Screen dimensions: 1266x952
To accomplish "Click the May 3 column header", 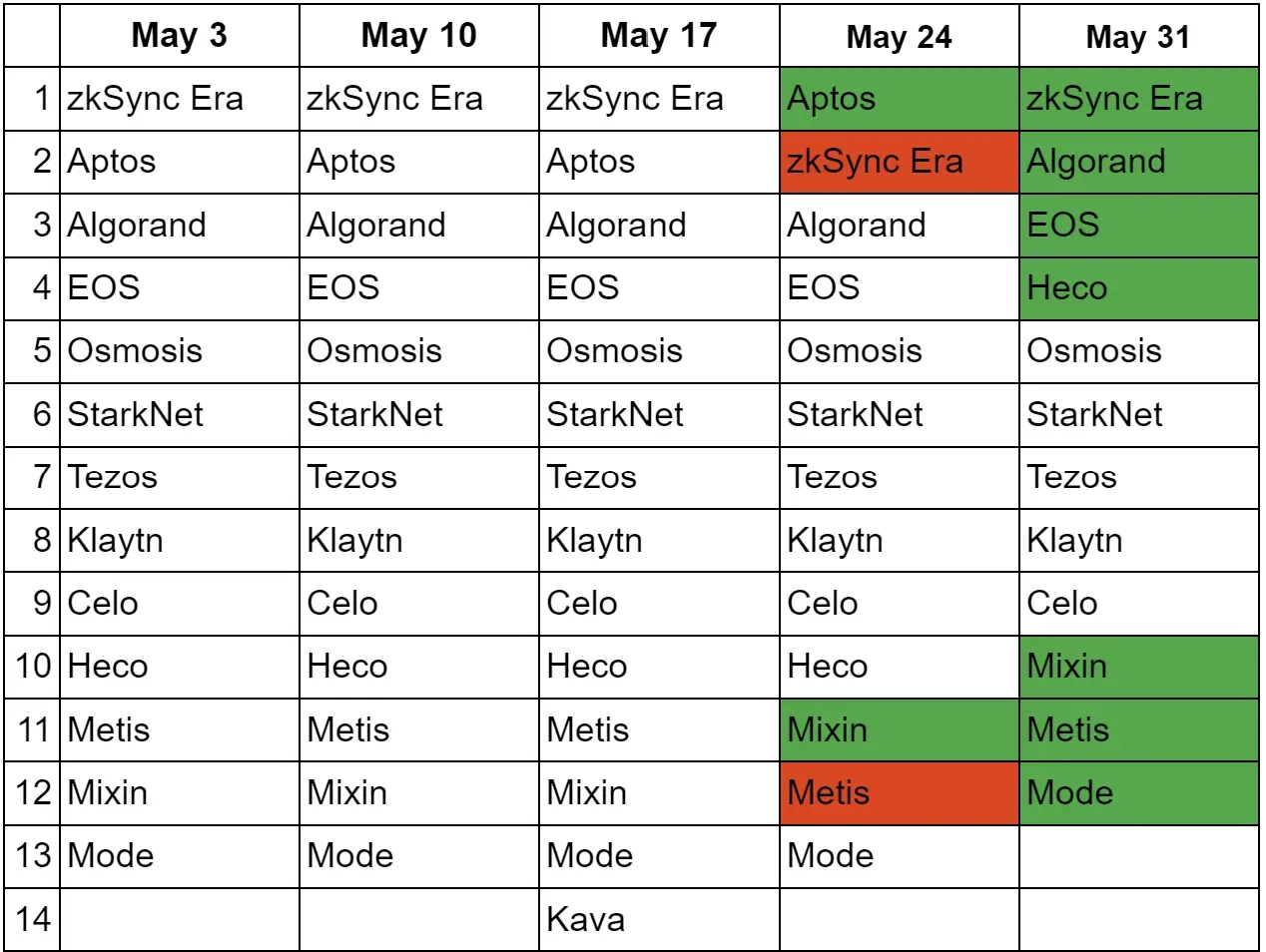I will (179, 36).
